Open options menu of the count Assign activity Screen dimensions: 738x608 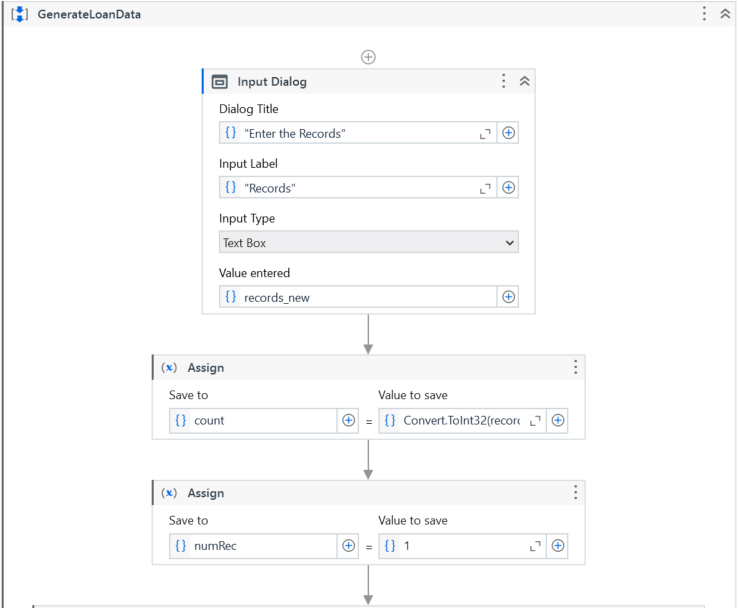tap(575, 368)
